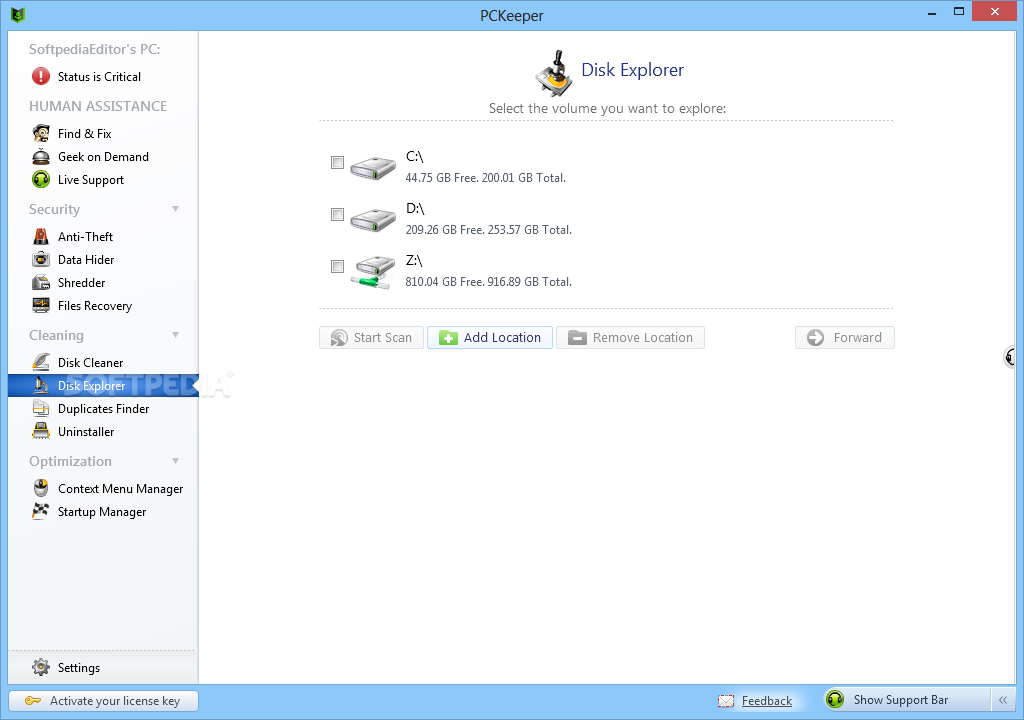Click the Settings label
1024x720 pixels.
[79, 668]
